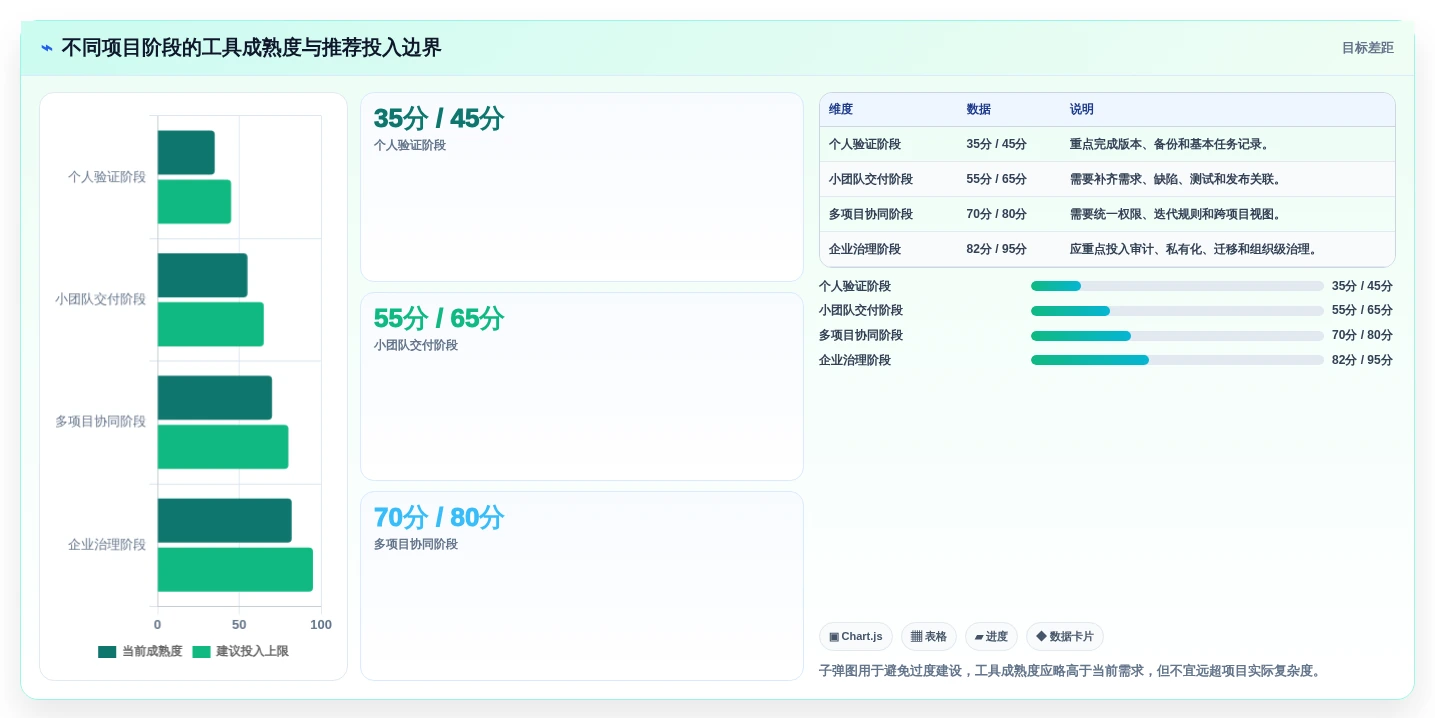Image resolution: width=1435 pixels, height=718 pixels.
Task: Click the 多项目协同阶段 recommended limit light bar
Action: [x=223, y=447]
